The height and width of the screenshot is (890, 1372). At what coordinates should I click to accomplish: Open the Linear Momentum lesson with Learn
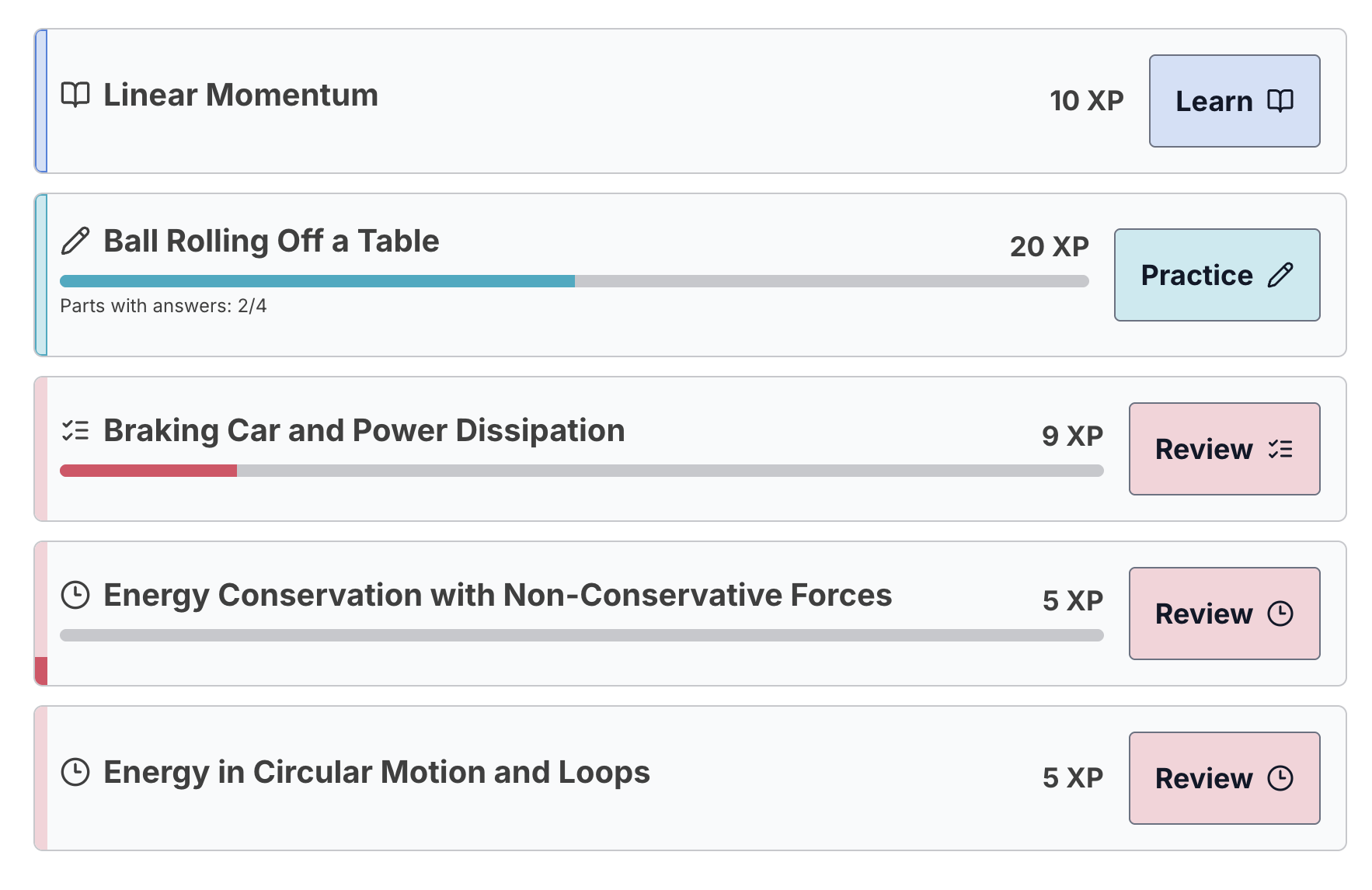[1234, 100]
